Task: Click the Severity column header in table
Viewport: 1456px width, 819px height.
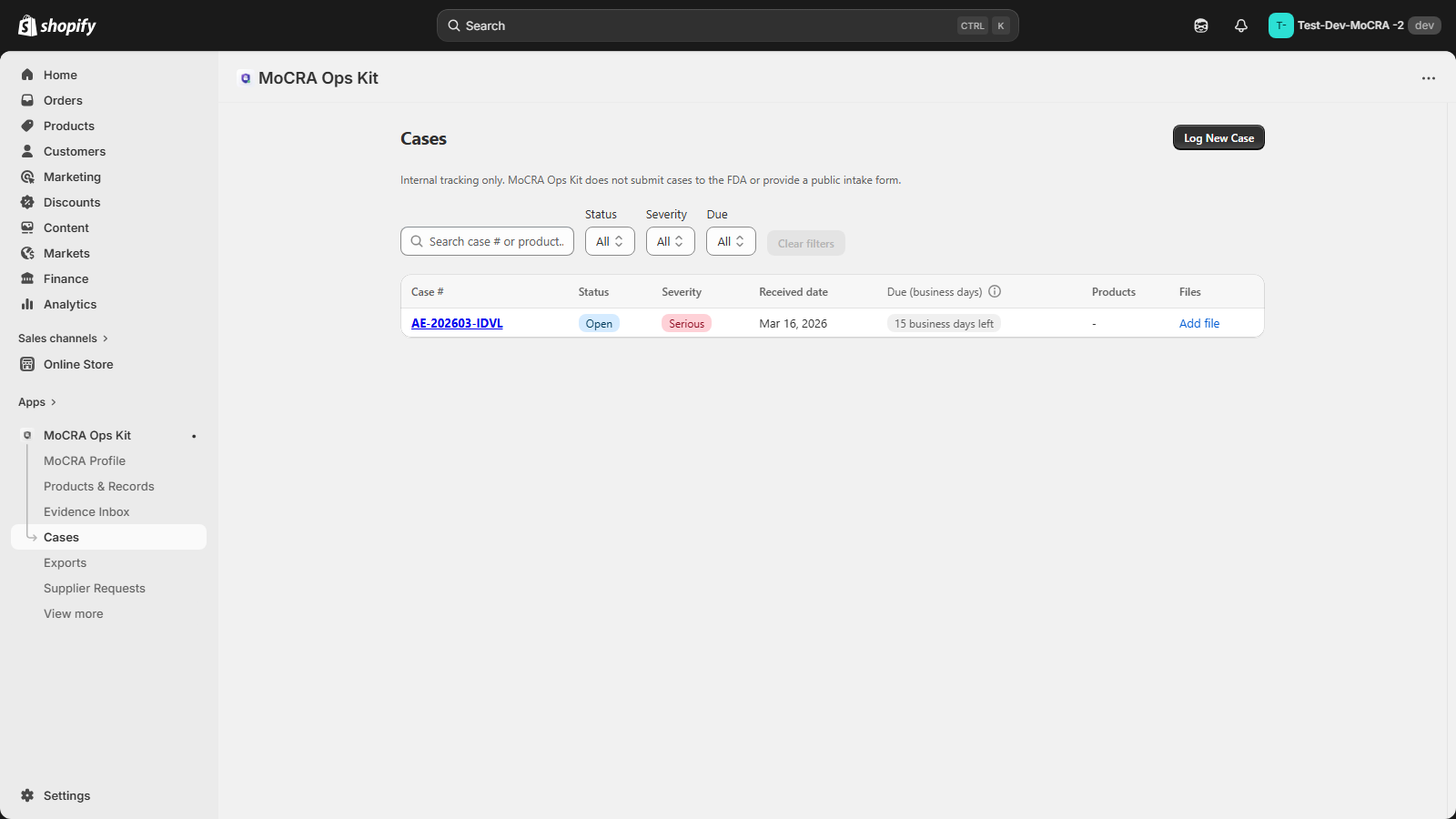Action: [x=682, y=292]
